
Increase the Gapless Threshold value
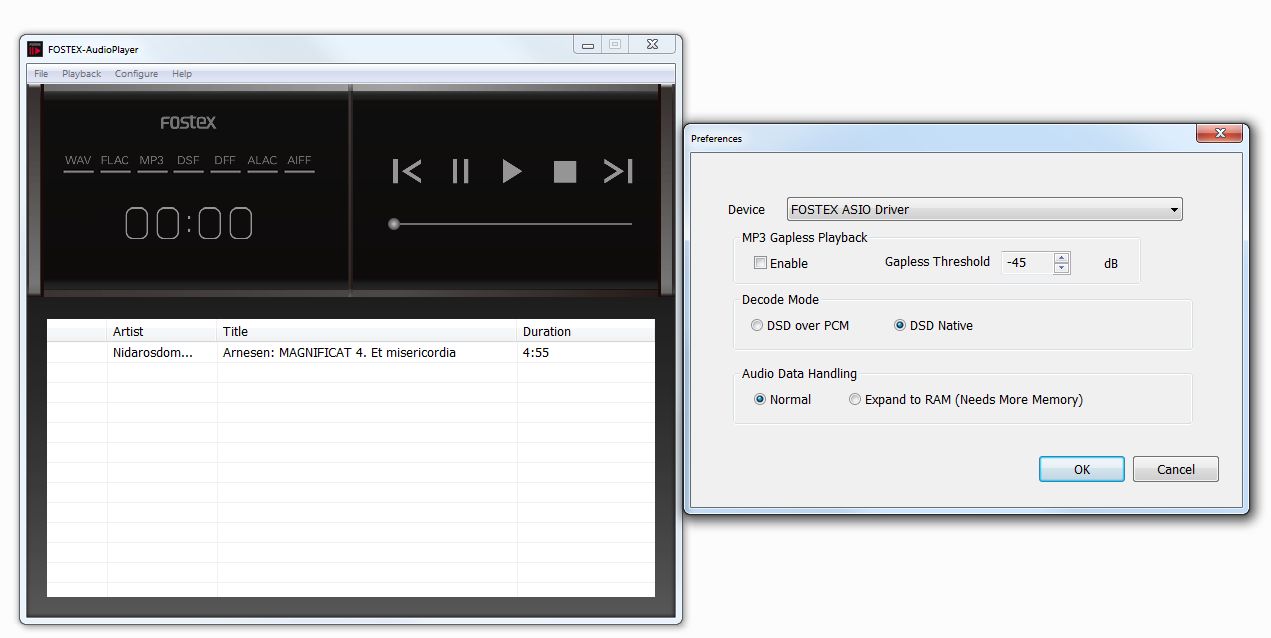[x=1062, y=257]
